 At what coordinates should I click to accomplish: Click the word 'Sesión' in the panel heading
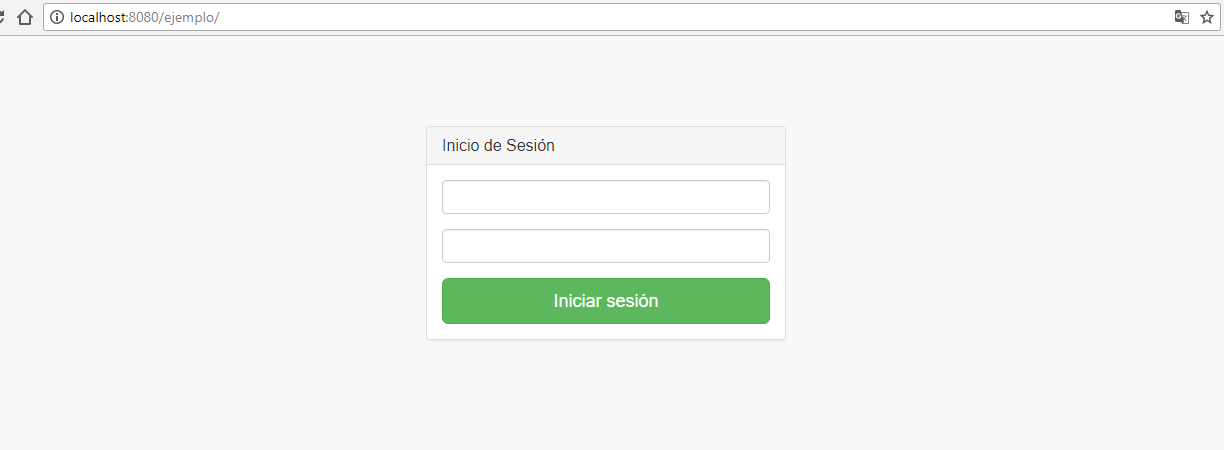pos(530,146)
